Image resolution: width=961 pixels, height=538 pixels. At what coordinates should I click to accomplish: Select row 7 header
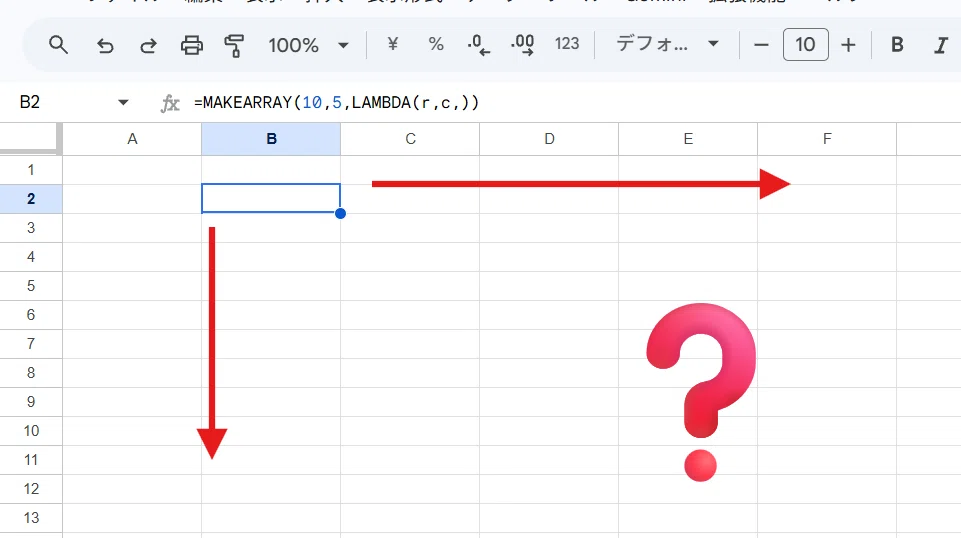[x=31, y=344]
